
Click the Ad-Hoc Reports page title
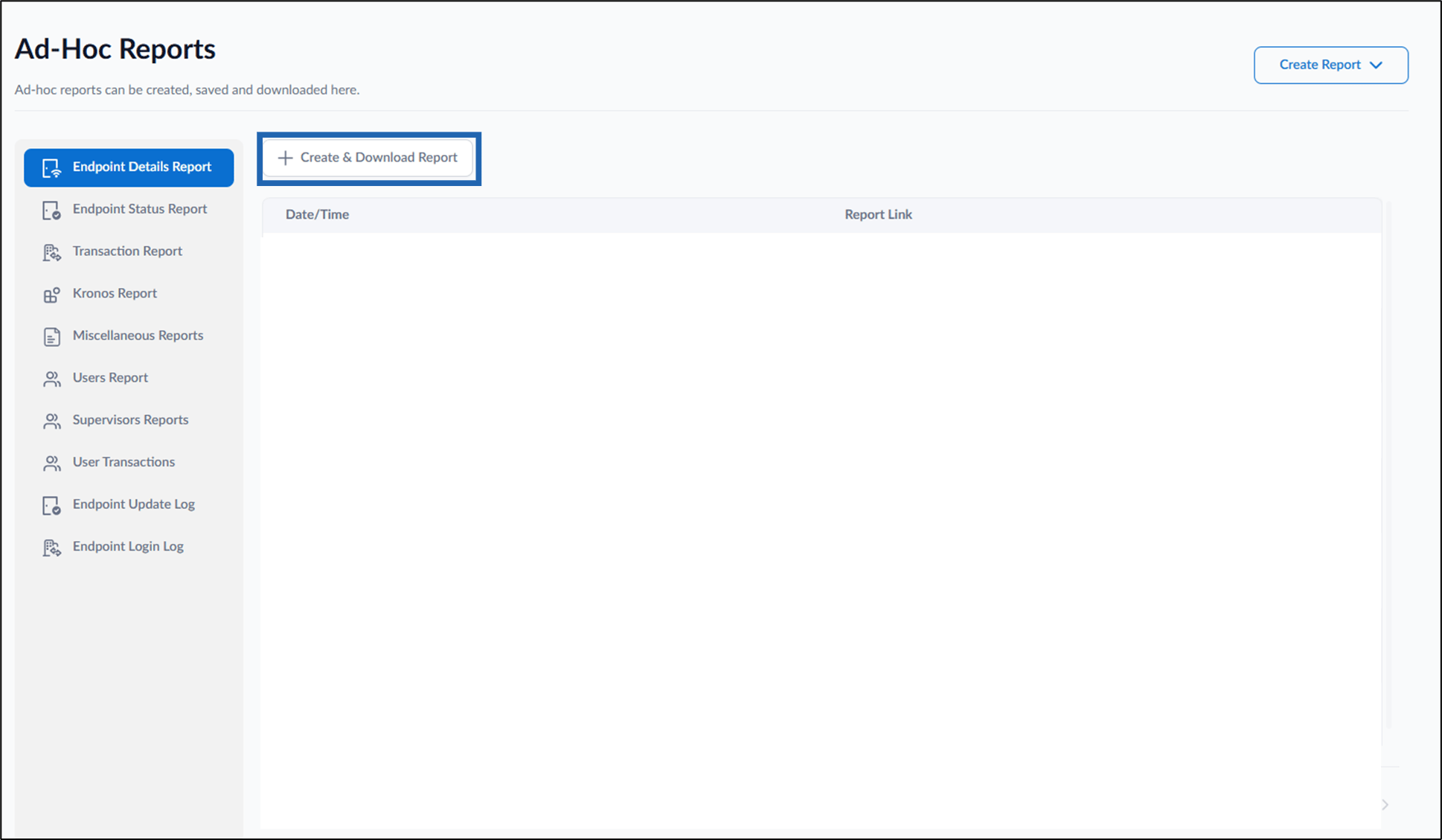[115, 49]
